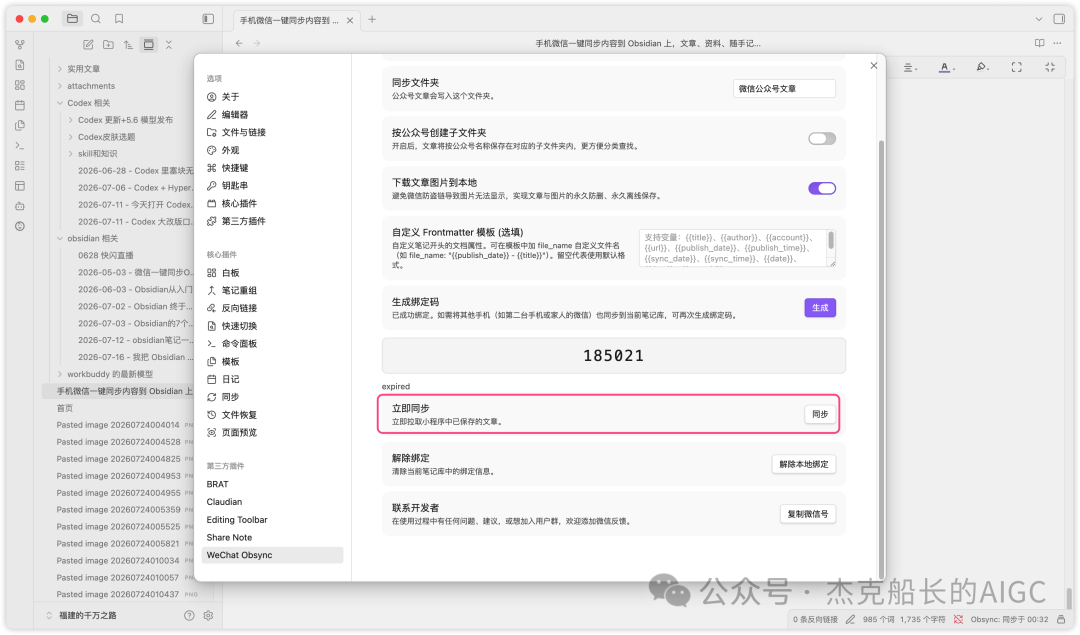This screenshot has height=635, width=1080.
Task: Click 0 条反向链接 in status bar
Action: click(815, 619)
